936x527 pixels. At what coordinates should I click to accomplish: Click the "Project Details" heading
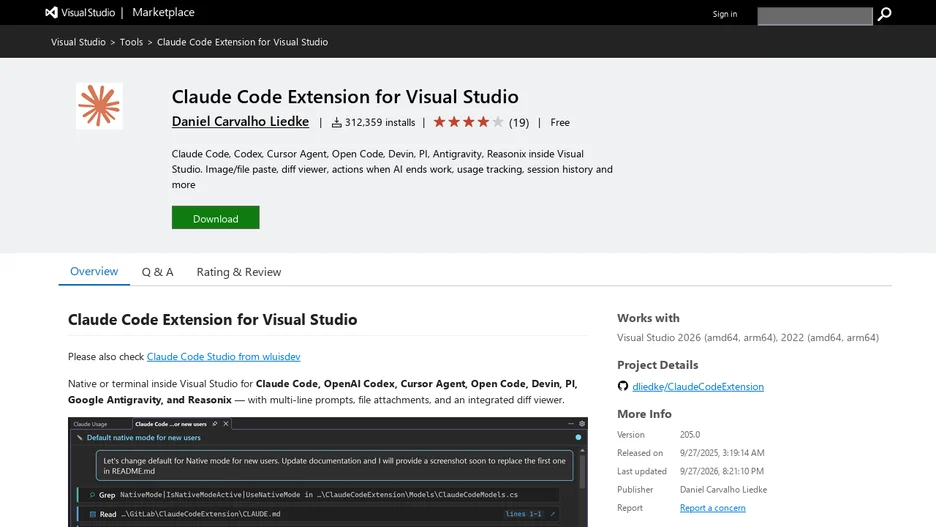[657, 365]
